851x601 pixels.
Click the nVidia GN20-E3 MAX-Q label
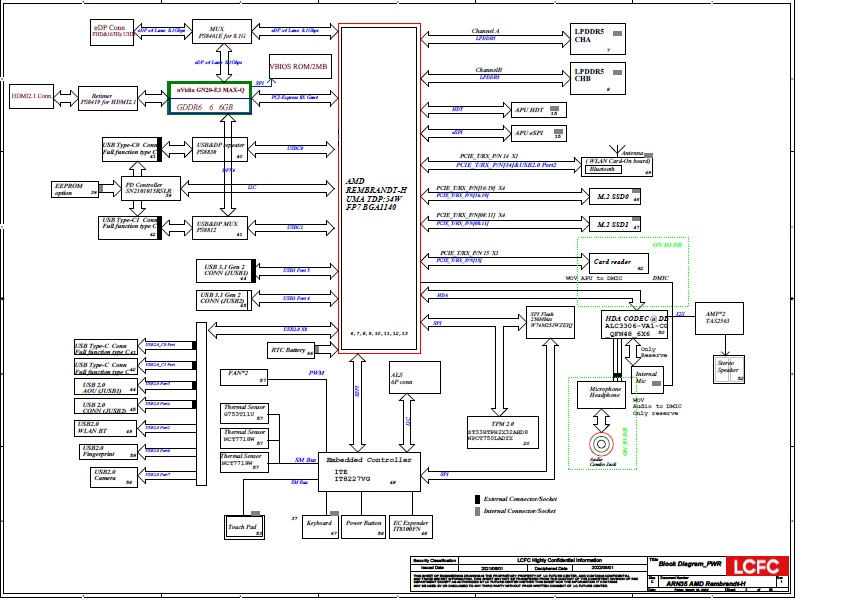click(x=210, y=90)
